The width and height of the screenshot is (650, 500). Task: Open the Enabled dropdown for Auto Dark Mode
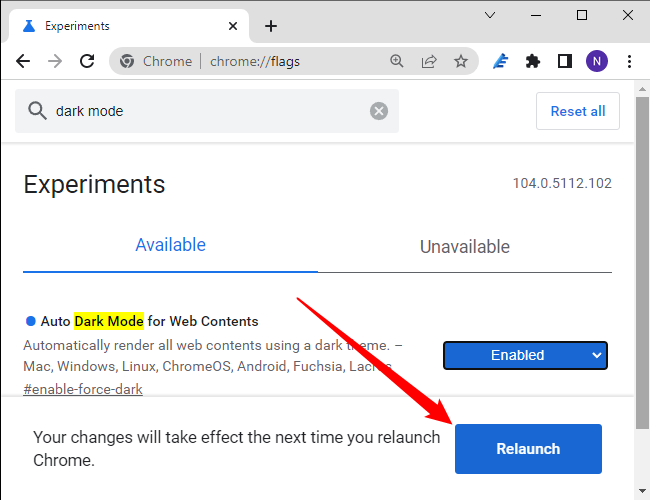pyautogui.click(x=525, y=355)
